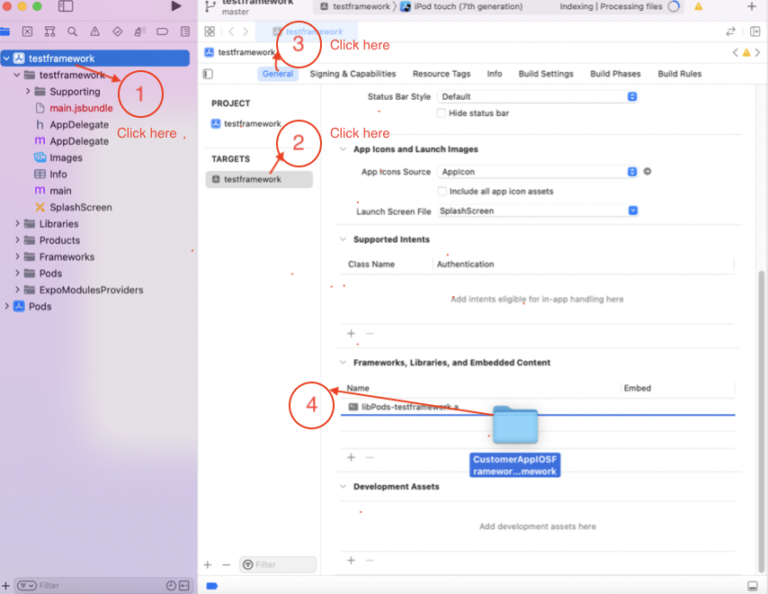768x594 pixels.
Task: Toggle debug area at bottom right
Action: pos(752,586)
